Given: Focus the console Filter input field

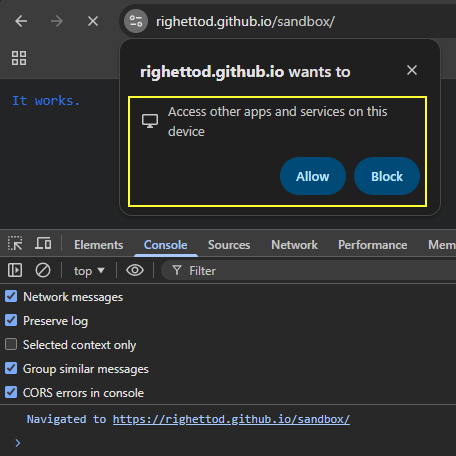Looking at the screenshot, I should click(308, 271).
